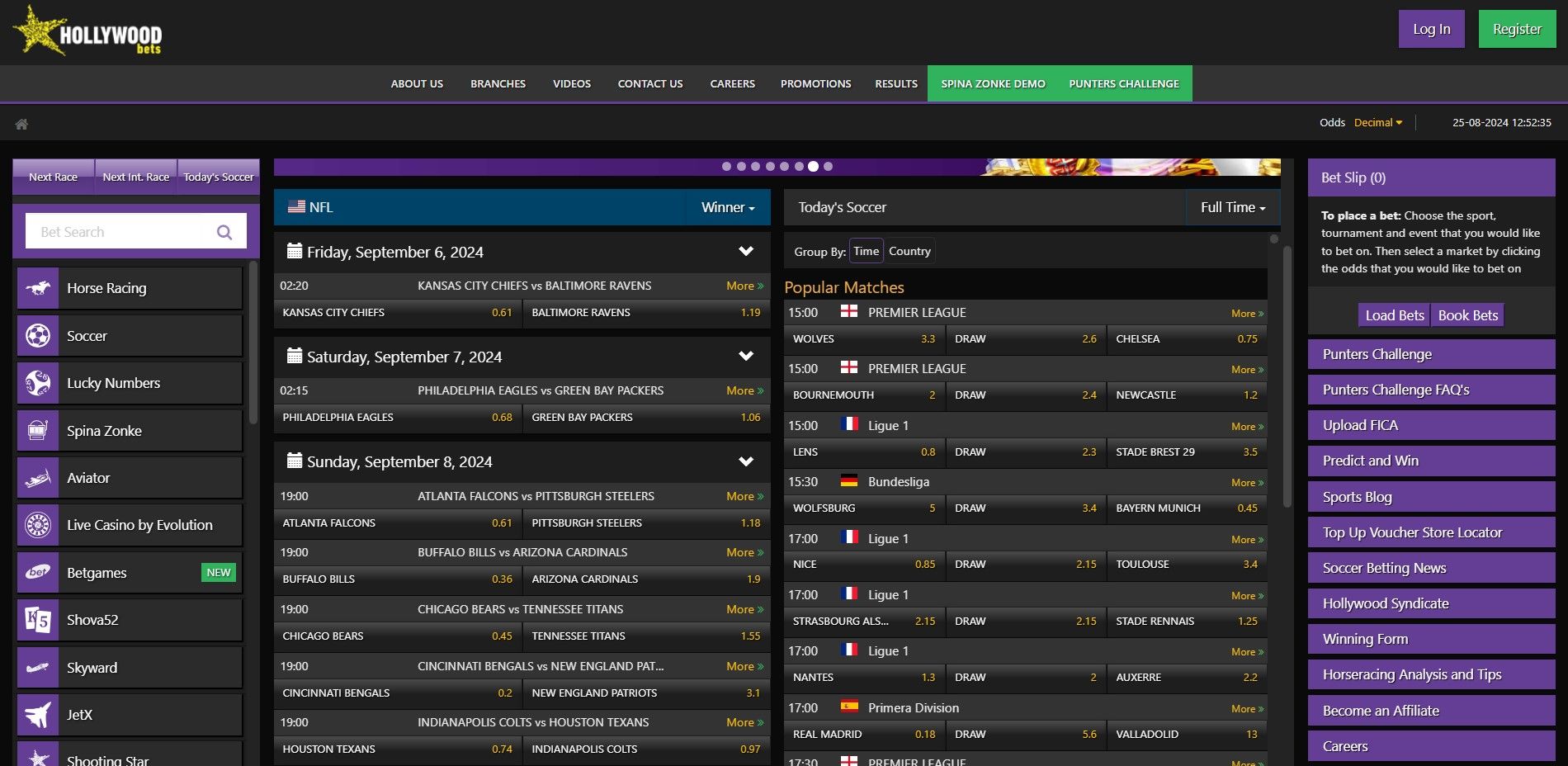Open Sports Blog link
This screenshot has width=1568, height=766.
(1431, 497)
